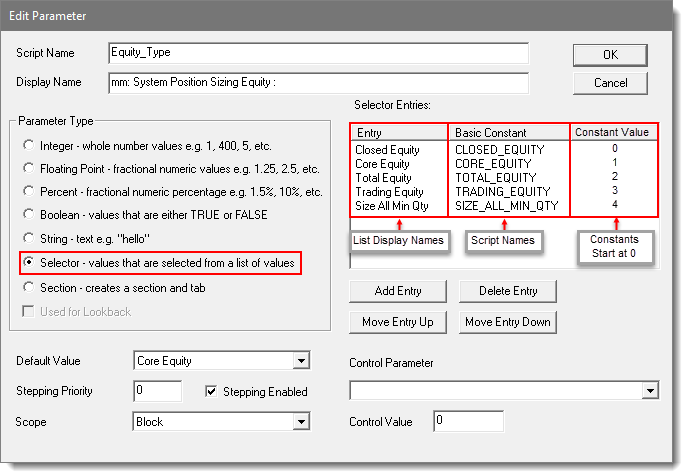Select the Closed Equity list entry
The width and height of the screenshot is (682, 472).
click(x=388, y=149)
